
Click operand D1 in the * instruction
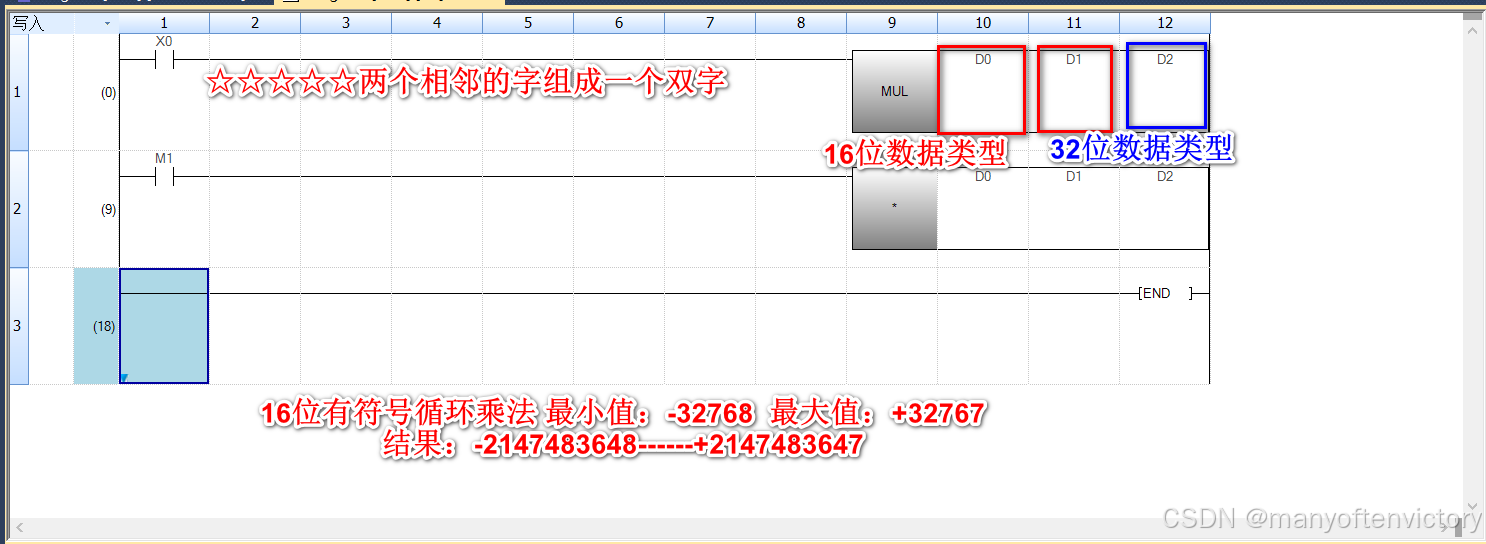point(1074,177)
